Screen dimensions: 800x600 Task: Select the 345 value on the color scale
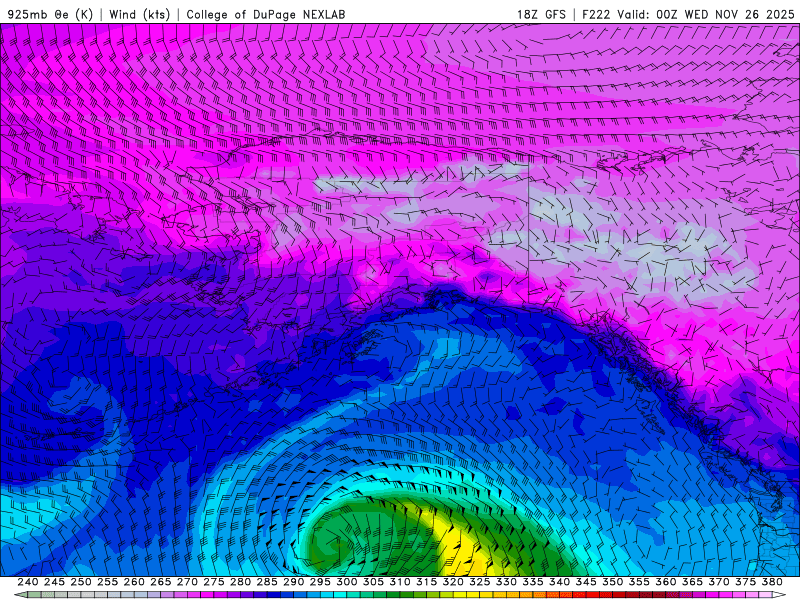coord(586,582)
